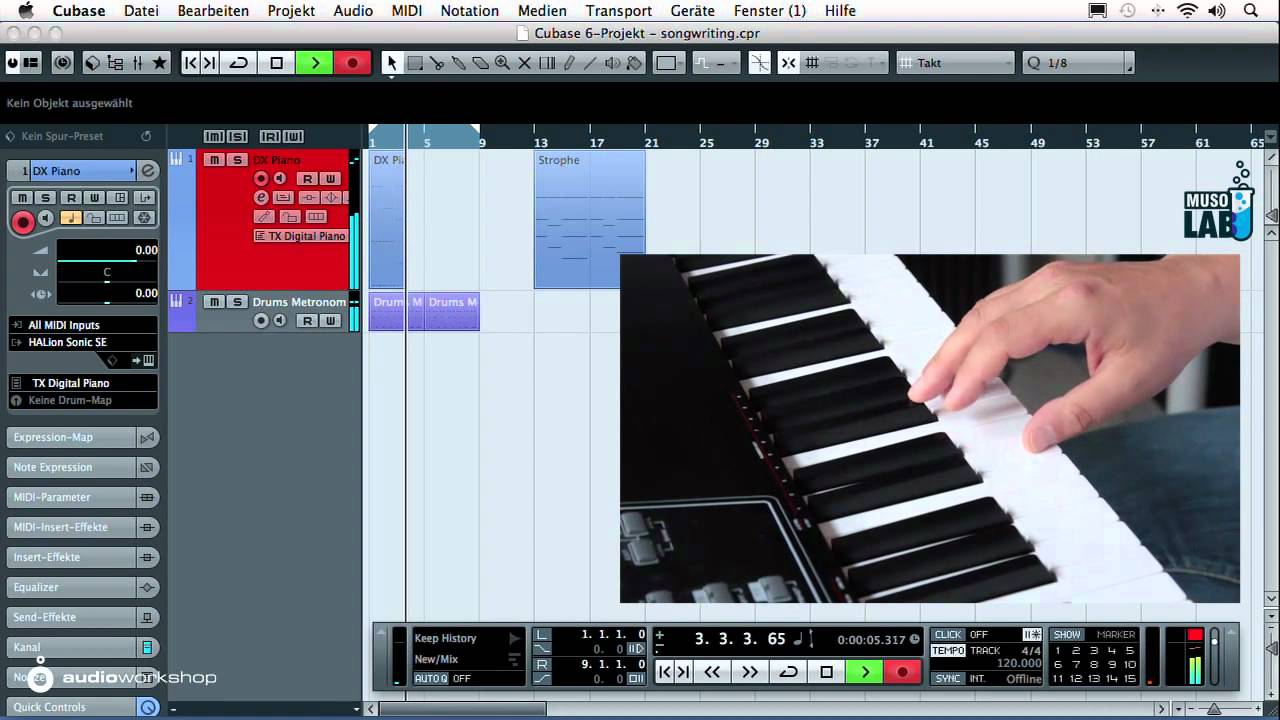Screen dimensions: 1280x720
Task: Open the Takt grid type dropdown
Action: tap(956, 63)
